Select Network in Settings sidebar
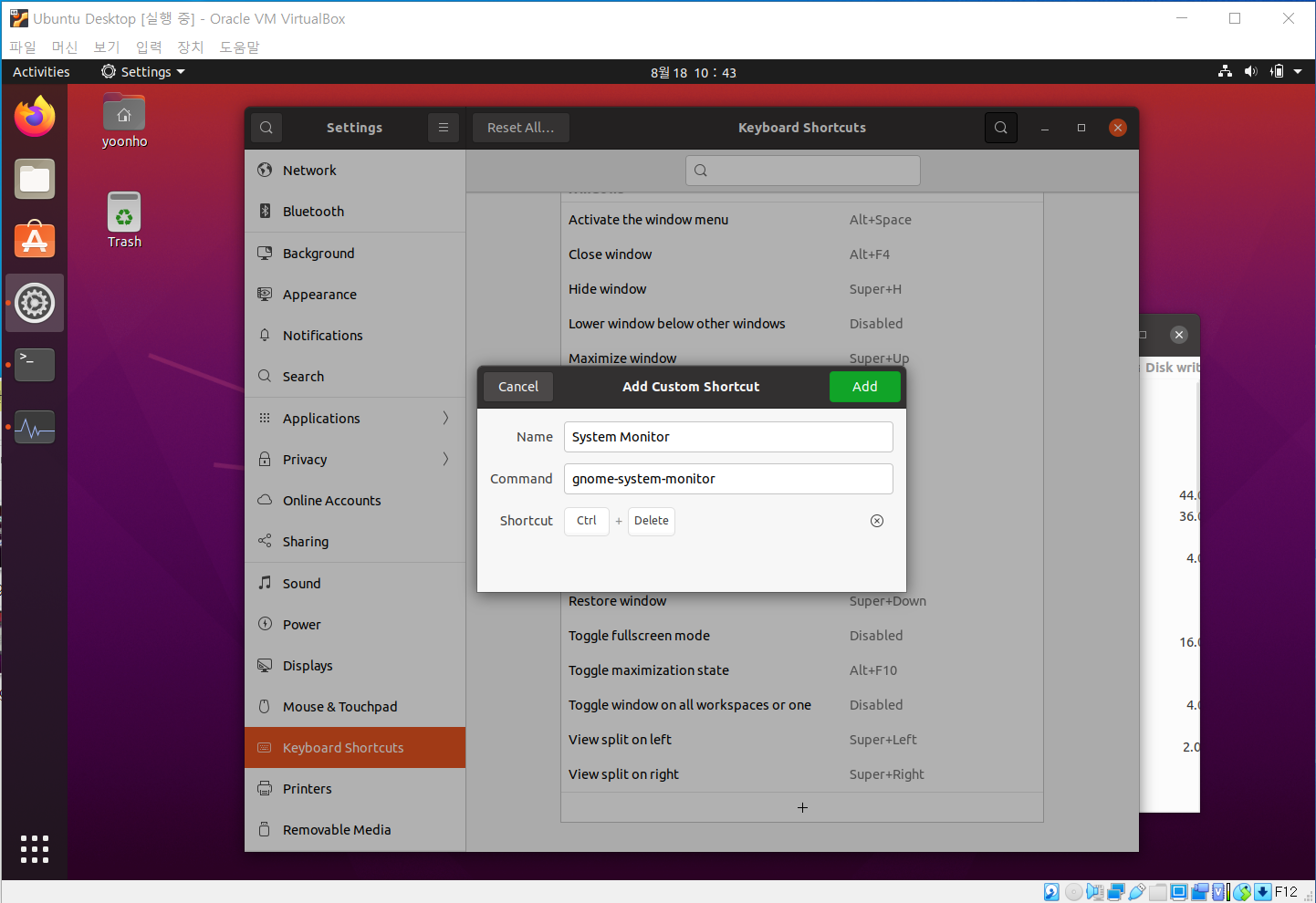 [x=355, y=171]
